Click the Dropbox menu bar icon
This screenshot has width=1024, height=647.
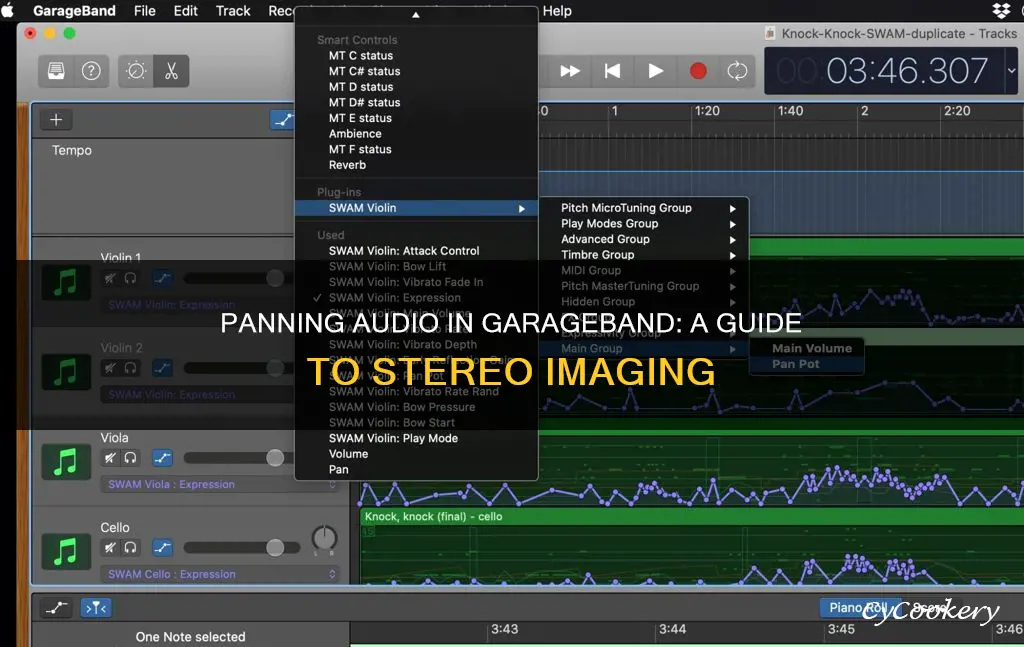coord(1001,10)
